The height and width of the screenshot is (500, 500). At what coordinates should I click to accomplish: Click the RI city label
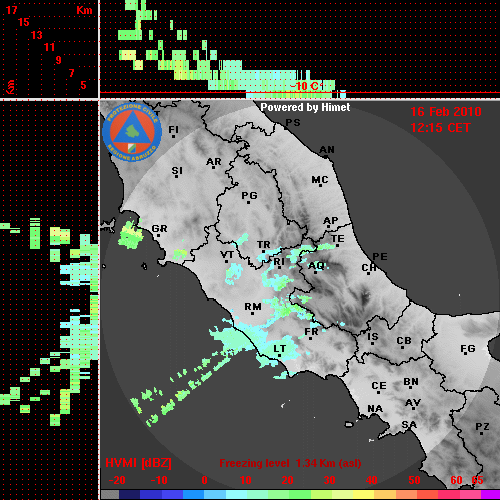pos(279,262)
